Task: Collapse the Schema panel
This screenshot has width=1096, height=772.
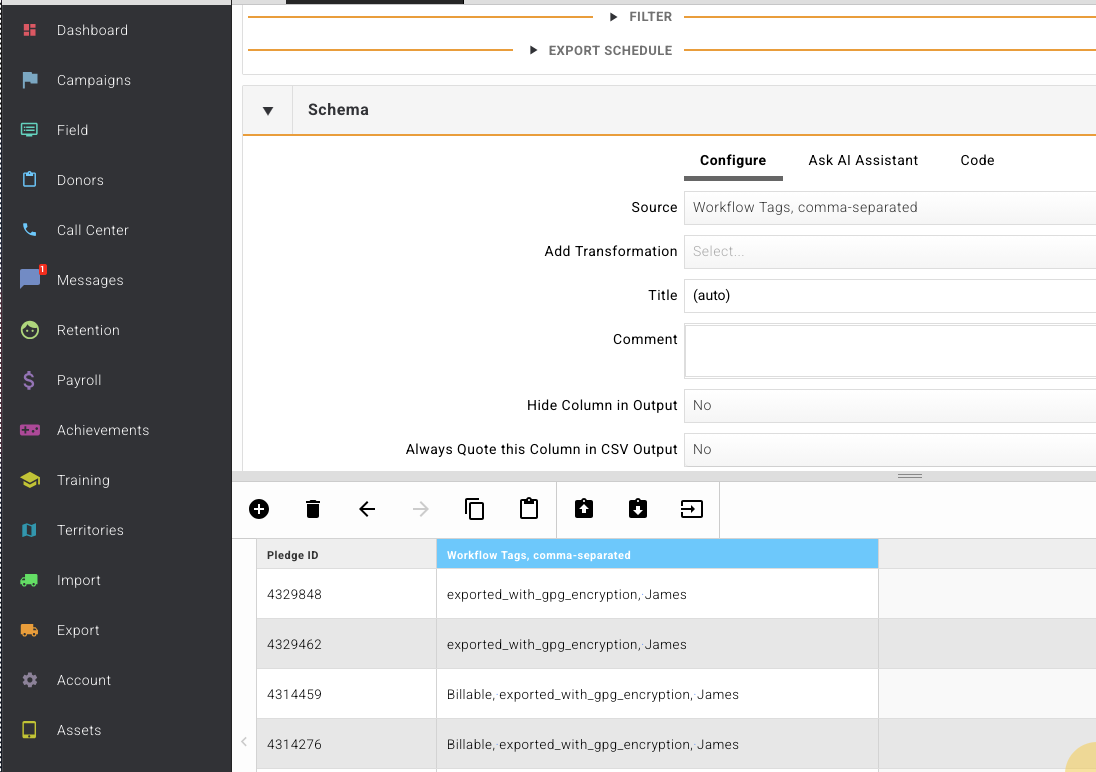Action: (x=266, y=109)
